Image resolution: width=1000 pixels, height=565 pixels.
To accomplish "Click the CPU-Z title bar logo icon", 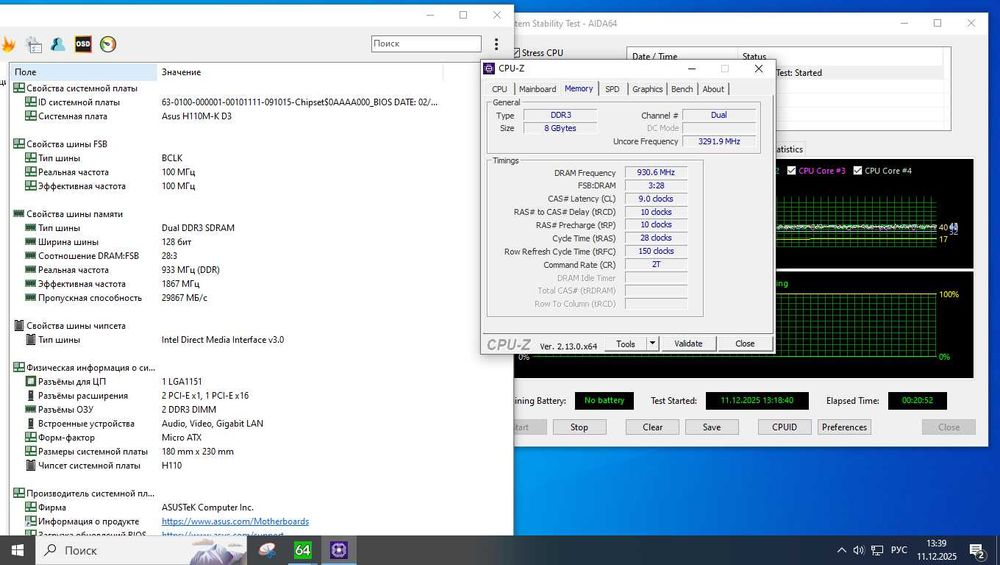I will coord(489,68).
